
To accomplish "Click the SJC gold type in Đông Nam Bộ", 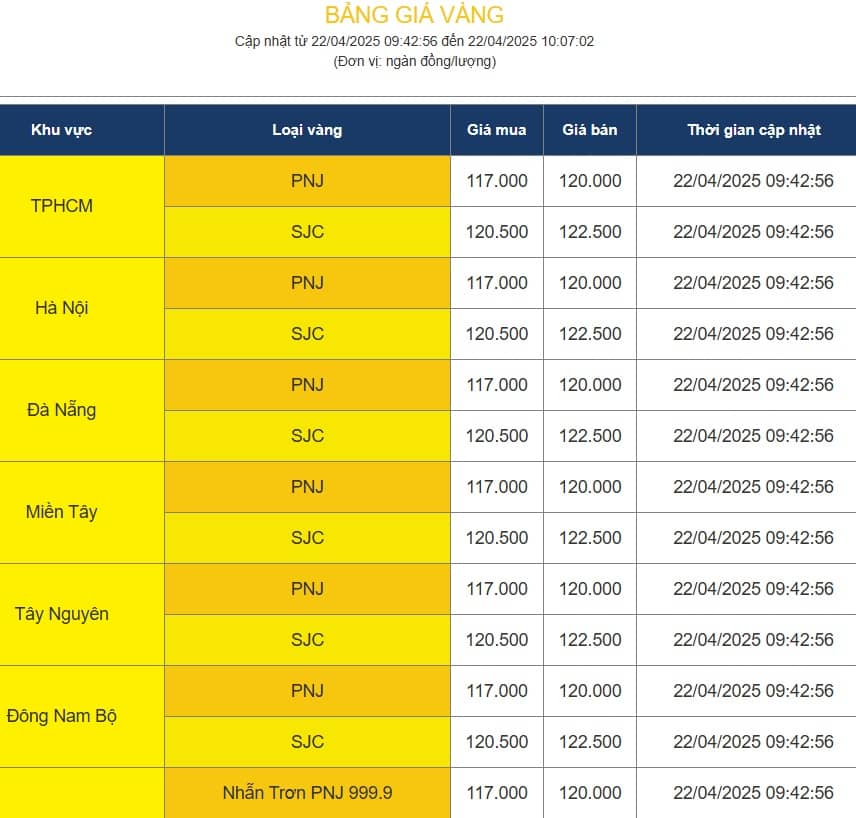I will 307,742.
